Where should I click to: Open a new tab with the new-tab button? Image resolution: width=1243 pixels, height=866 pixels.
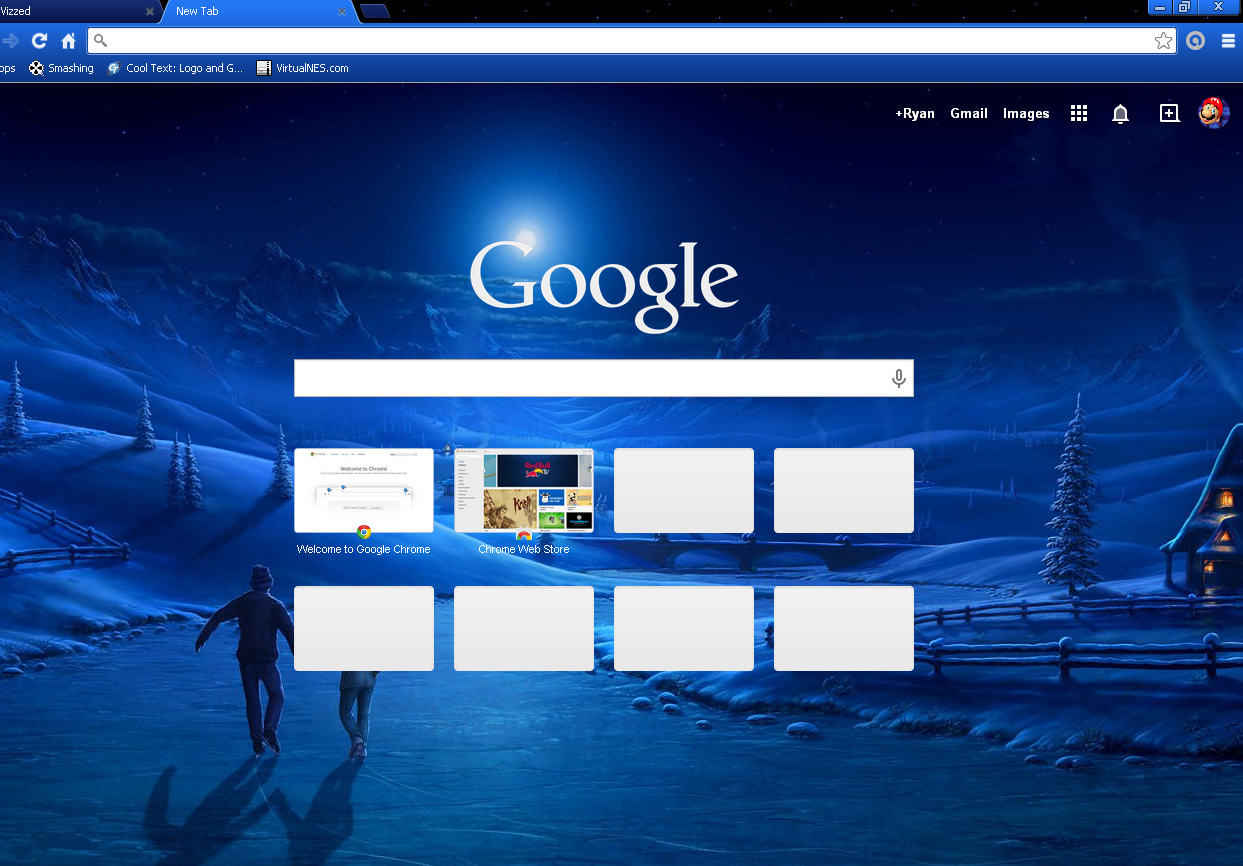(375, 12)
